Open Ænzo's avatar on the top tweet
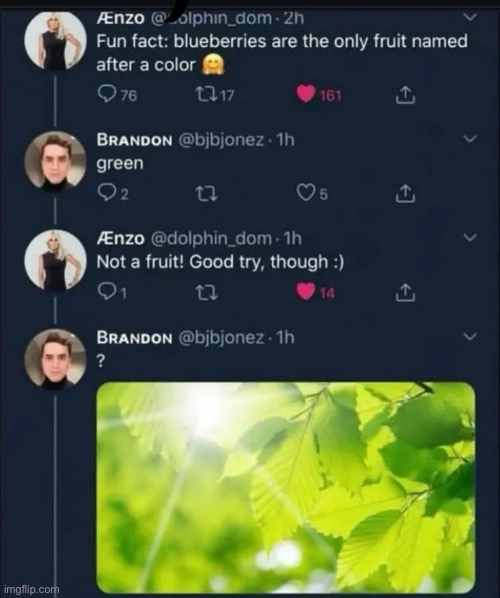This screenshot has width=500, height=598. tap(56, 40)
